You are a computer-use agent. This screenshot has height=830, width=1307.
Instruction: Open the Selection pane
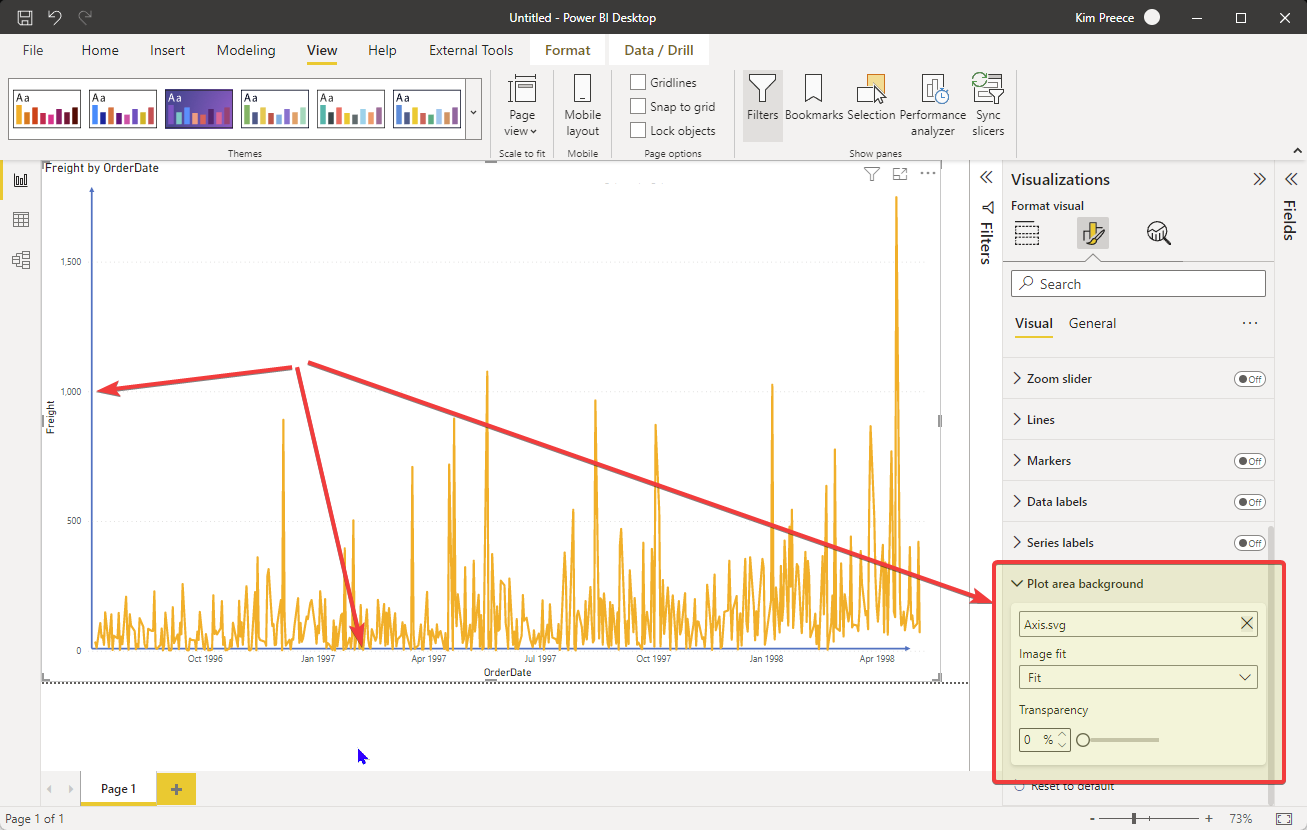point(871,98)
